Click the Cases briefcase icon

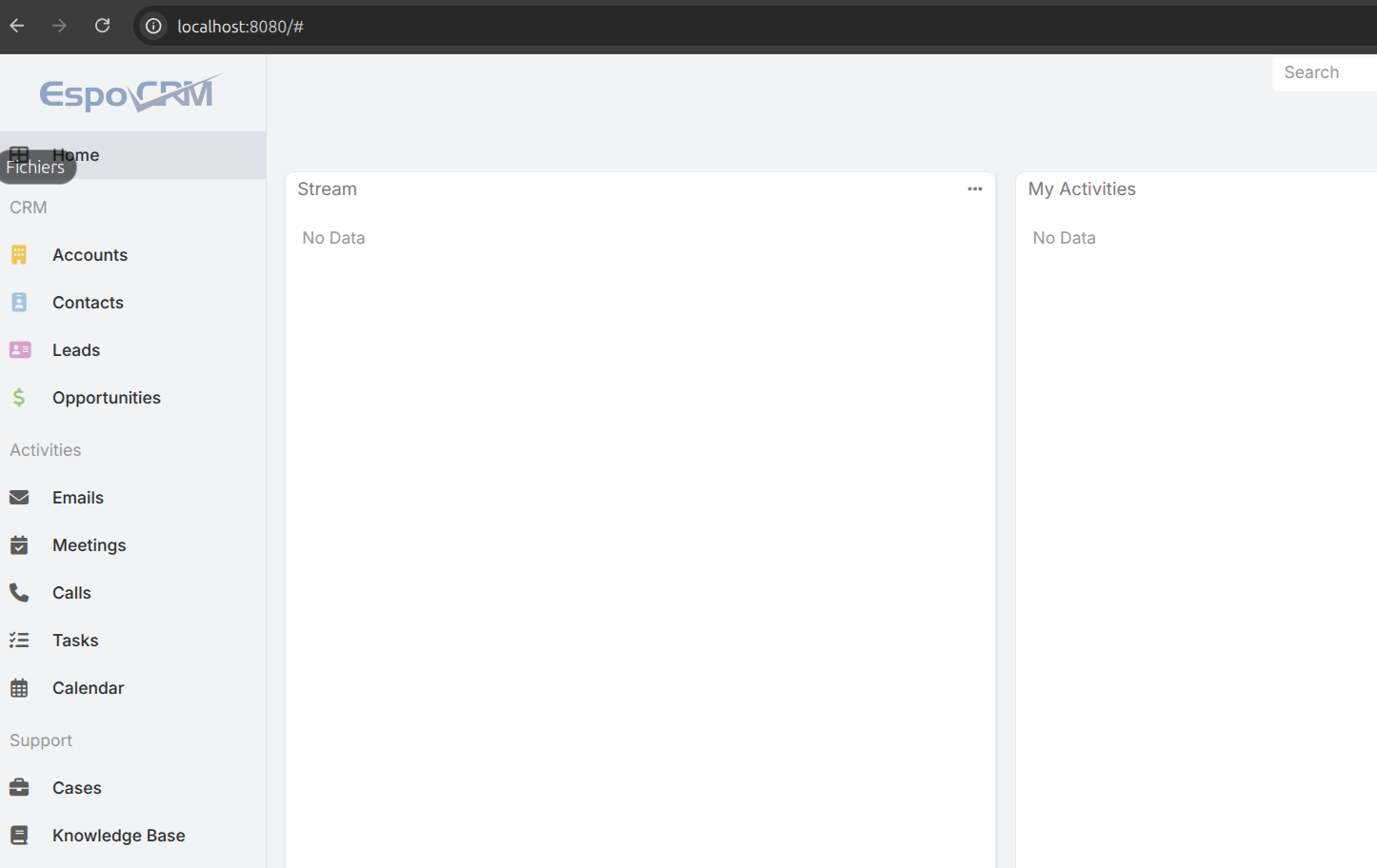click(x=19, y=788)
